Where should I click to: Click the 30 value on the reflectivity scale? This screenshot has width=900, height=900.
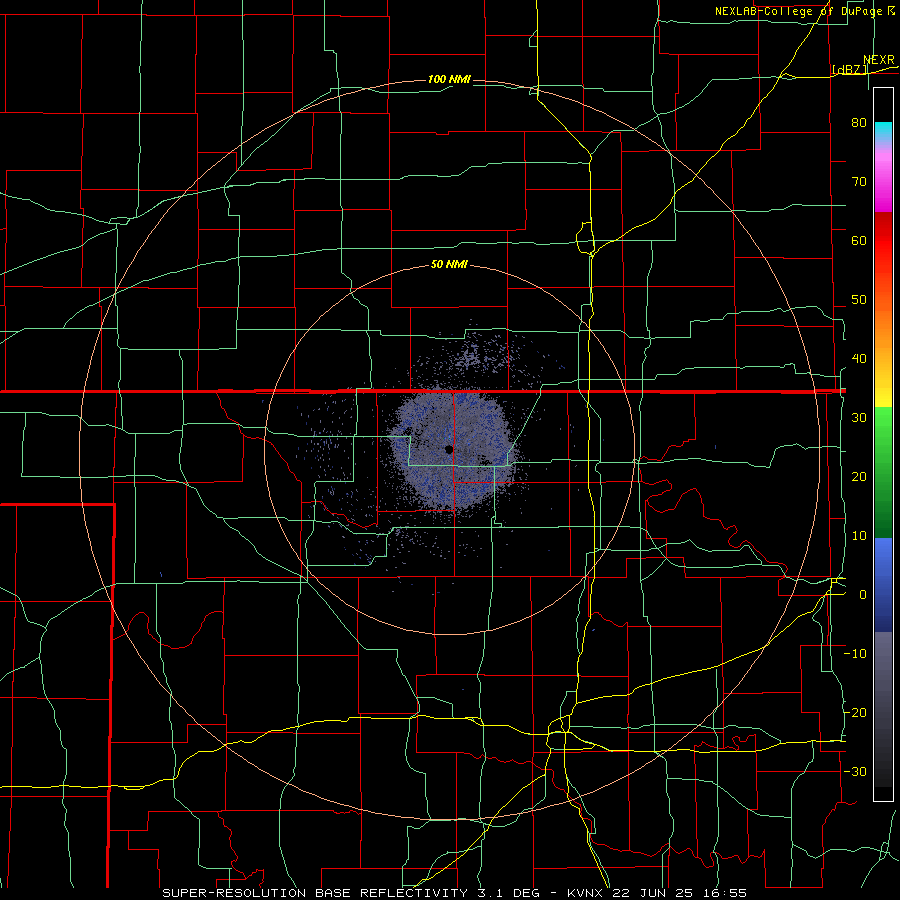[x=859, y=418]
